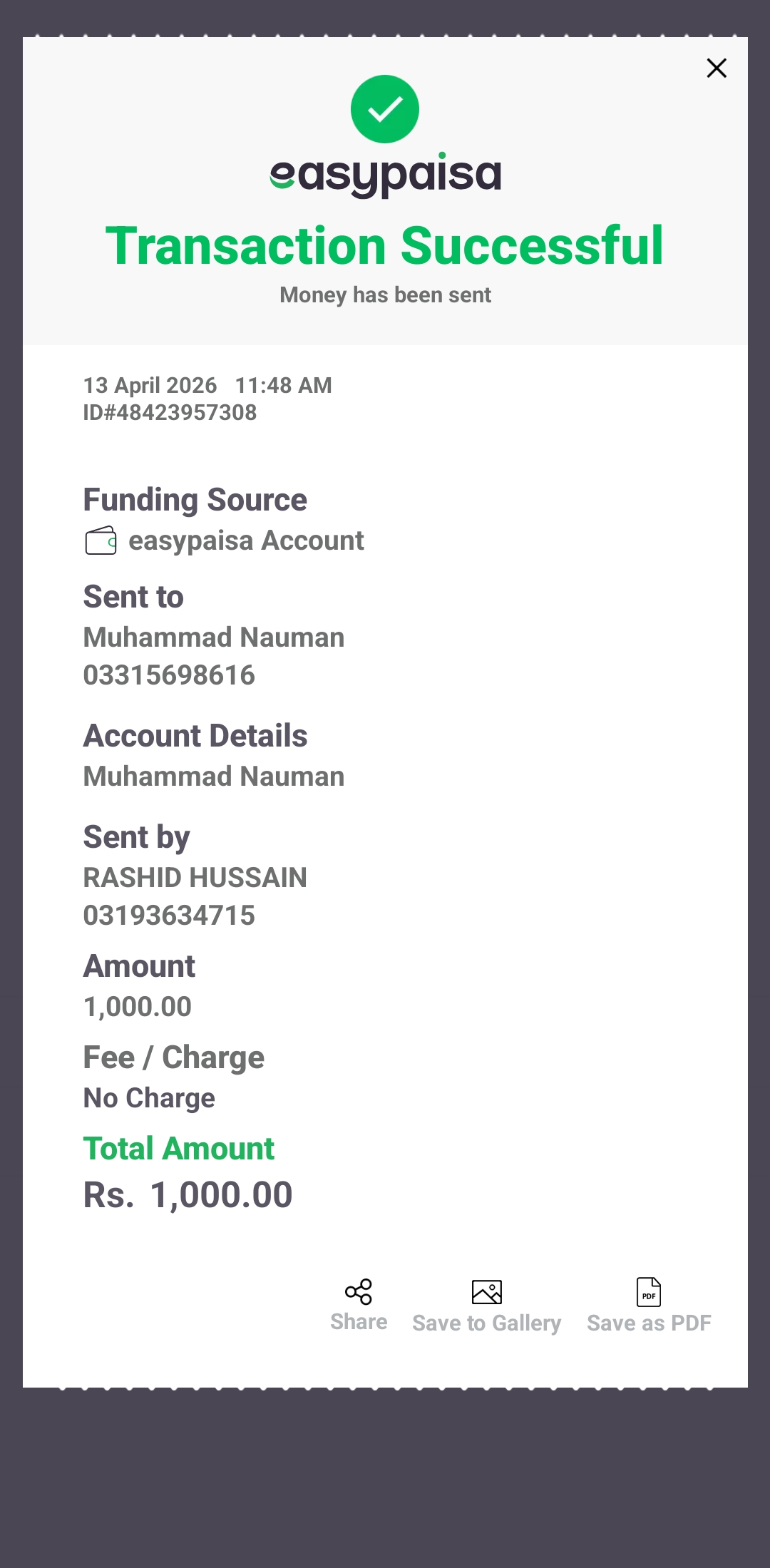Tap the PDF document icon
770x1568 pixels.
pos(649,1291)
